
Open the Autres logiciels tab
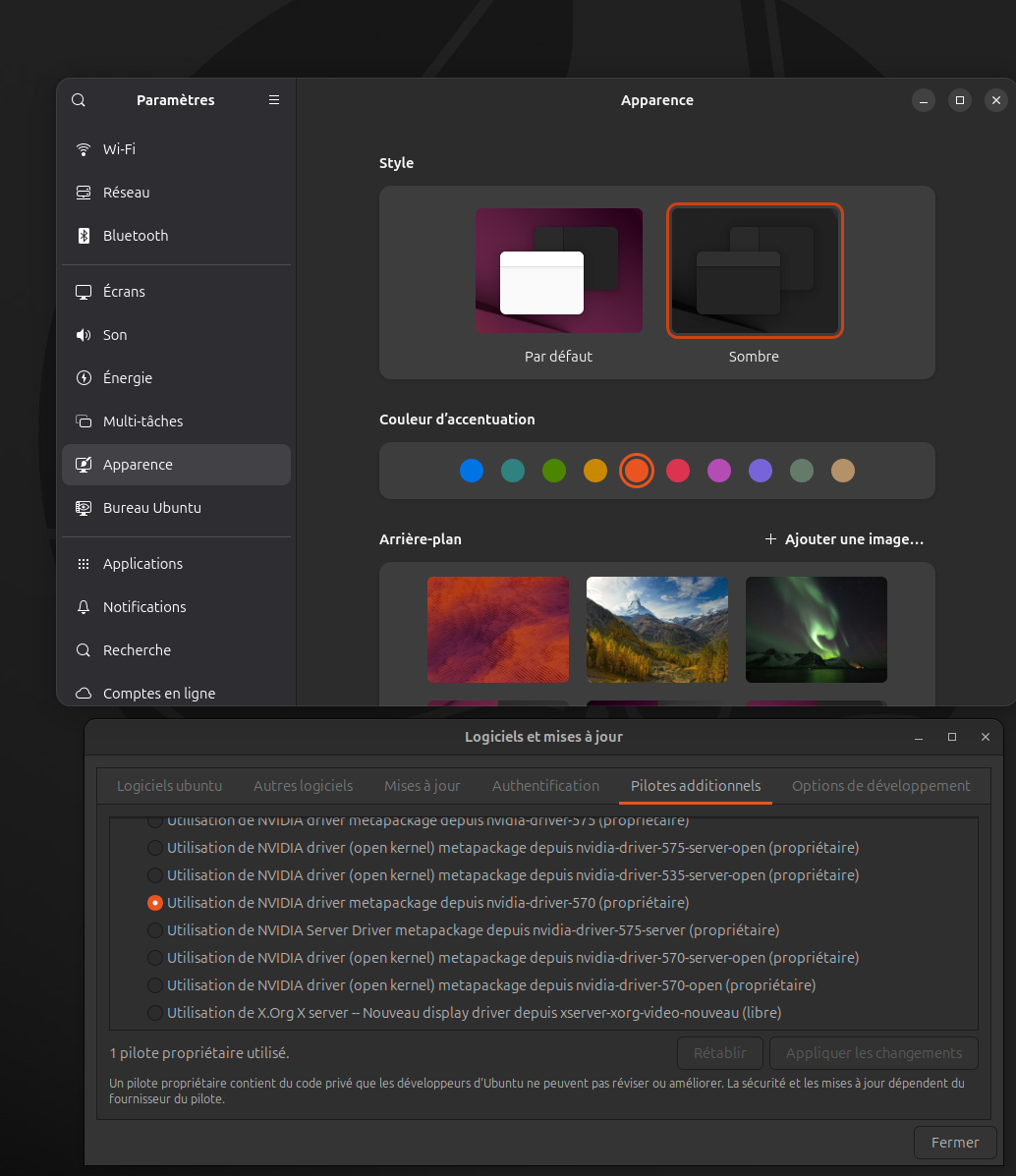coord(303,786)
